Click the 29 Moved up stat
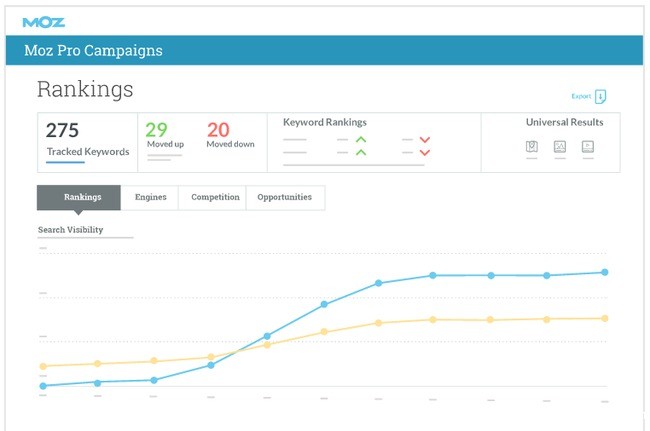 click(165, 135)
